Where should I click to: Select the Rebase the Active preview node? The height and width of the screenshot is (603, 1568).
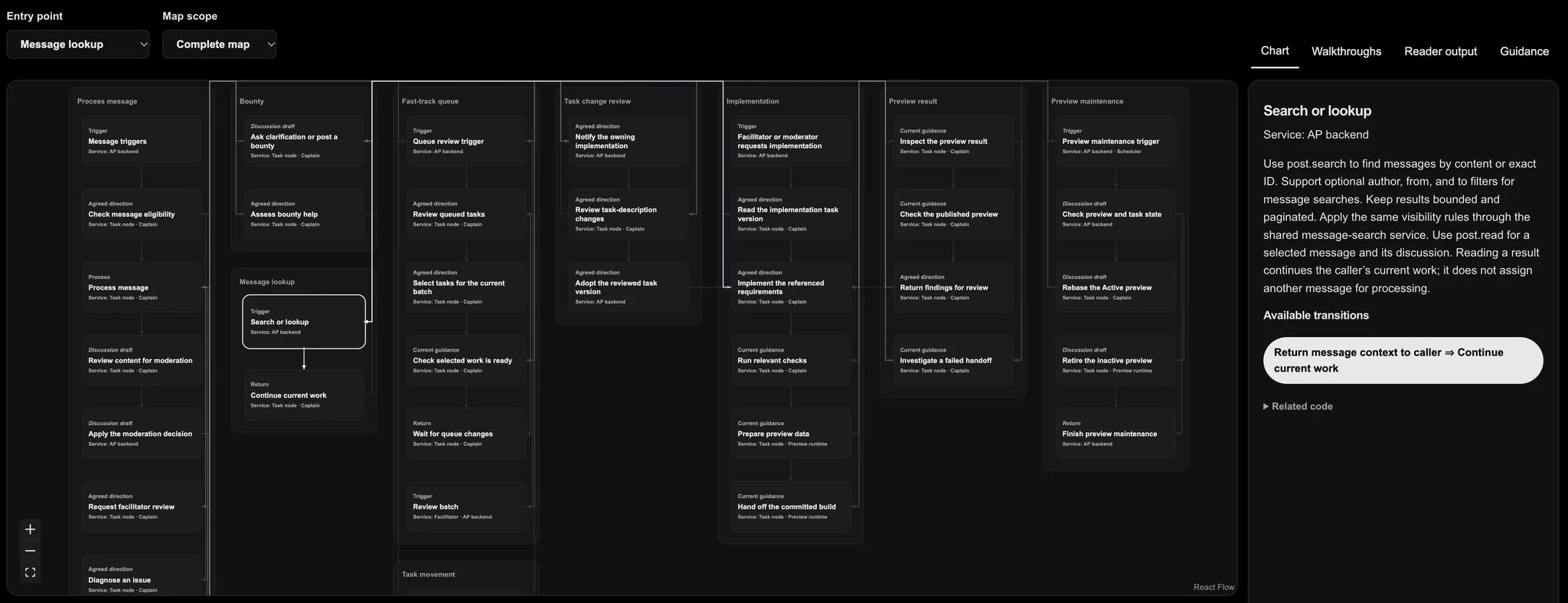pyautogui.click(x=1116, y=287)
